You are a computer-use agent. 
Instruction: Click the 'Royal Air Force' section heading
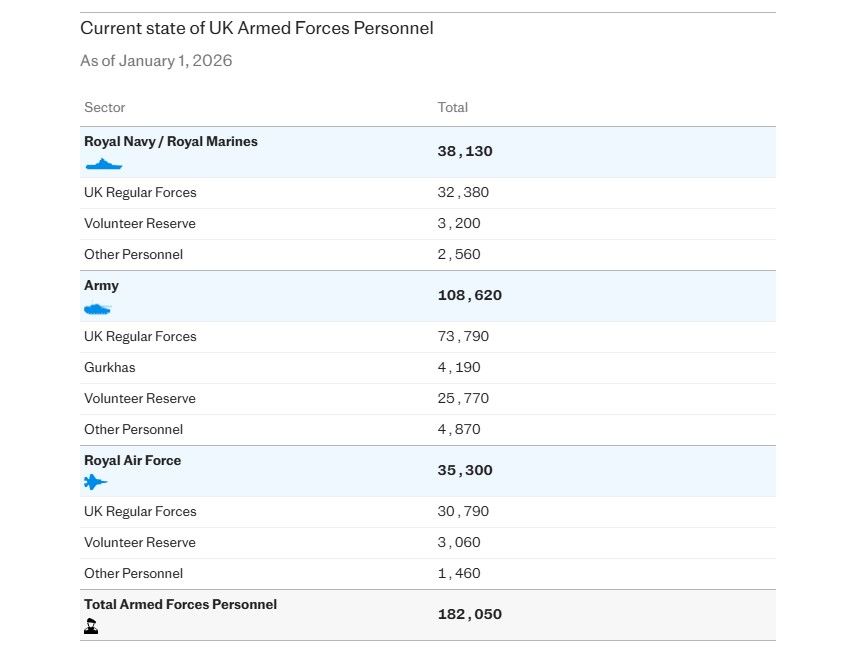[132, 460]
